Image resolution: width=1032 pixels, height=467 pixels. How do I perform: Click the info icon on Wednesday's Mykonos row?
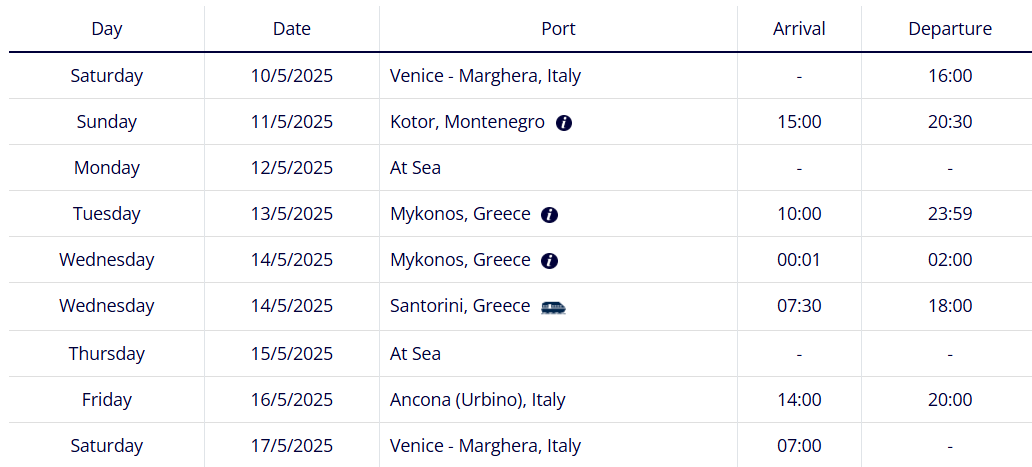[x=550, y=261]
